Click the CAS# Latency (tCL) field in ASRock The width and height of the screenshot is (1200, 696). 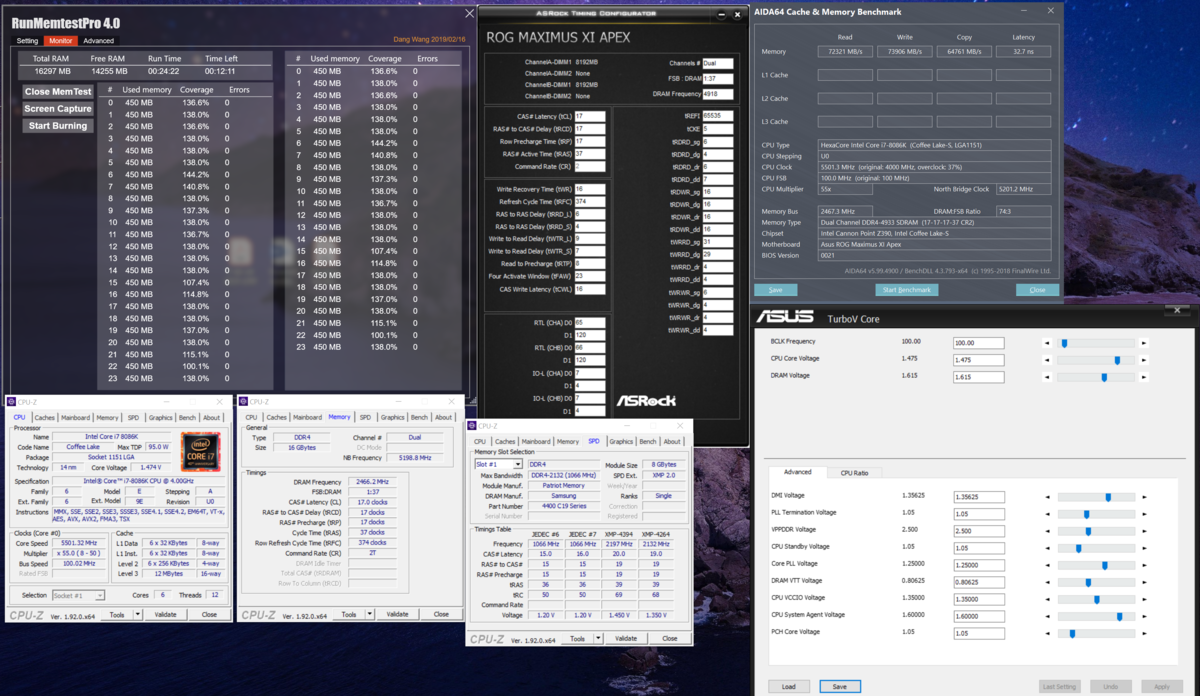click(590, 116)
